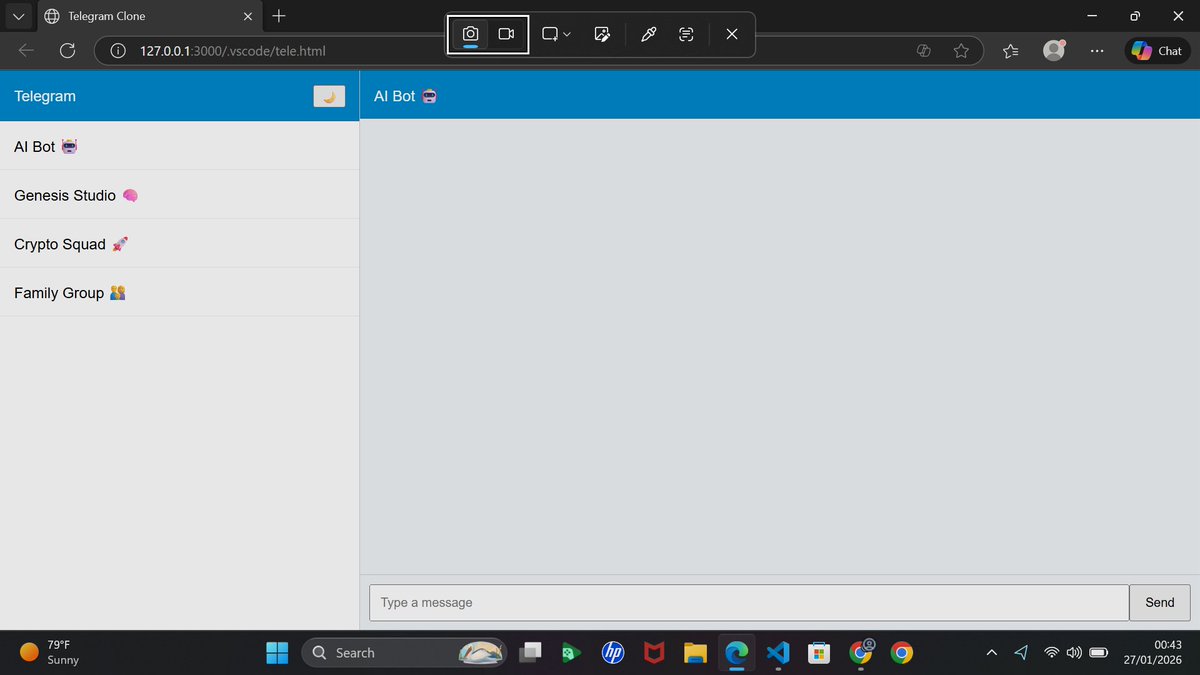Go back with the browser arrow
The image size is (1200, 675).
(x=26, y=51)
